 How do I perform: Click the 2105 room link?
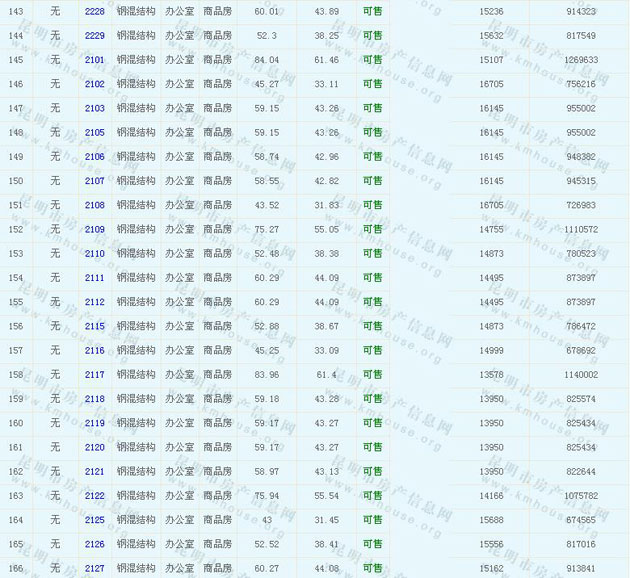[95, 132]
